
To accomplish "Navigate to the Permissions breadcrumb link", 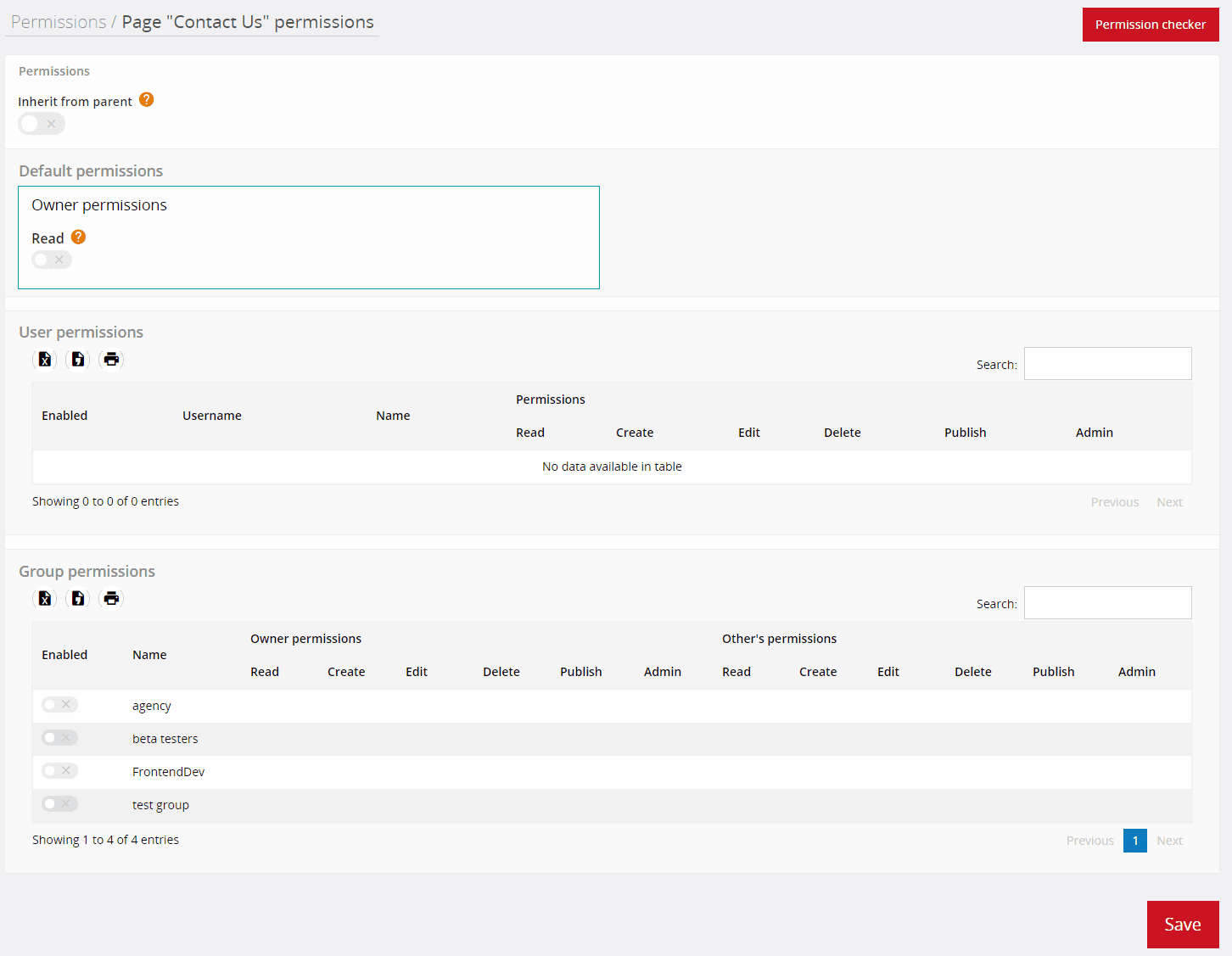I will [x=57, y=21].
